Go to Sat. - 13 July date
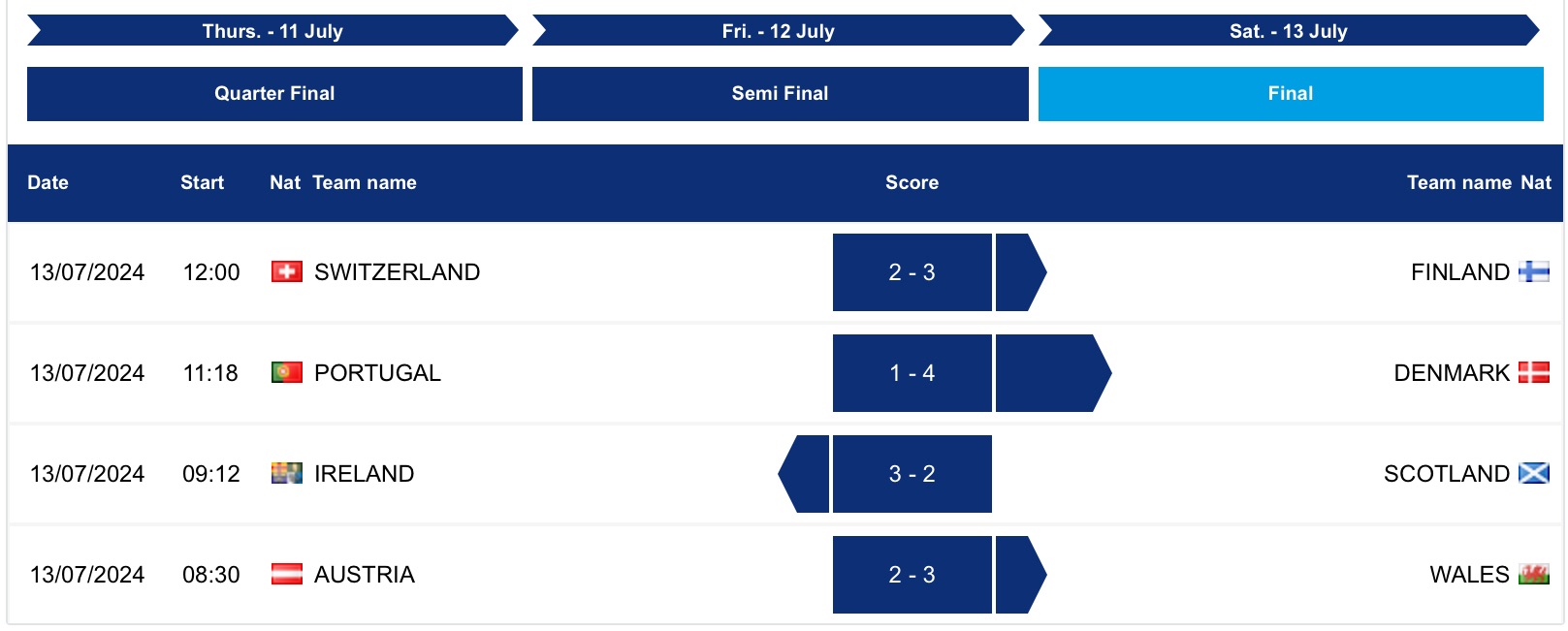The image size is (1568, 631). (x=1288, y=31)
